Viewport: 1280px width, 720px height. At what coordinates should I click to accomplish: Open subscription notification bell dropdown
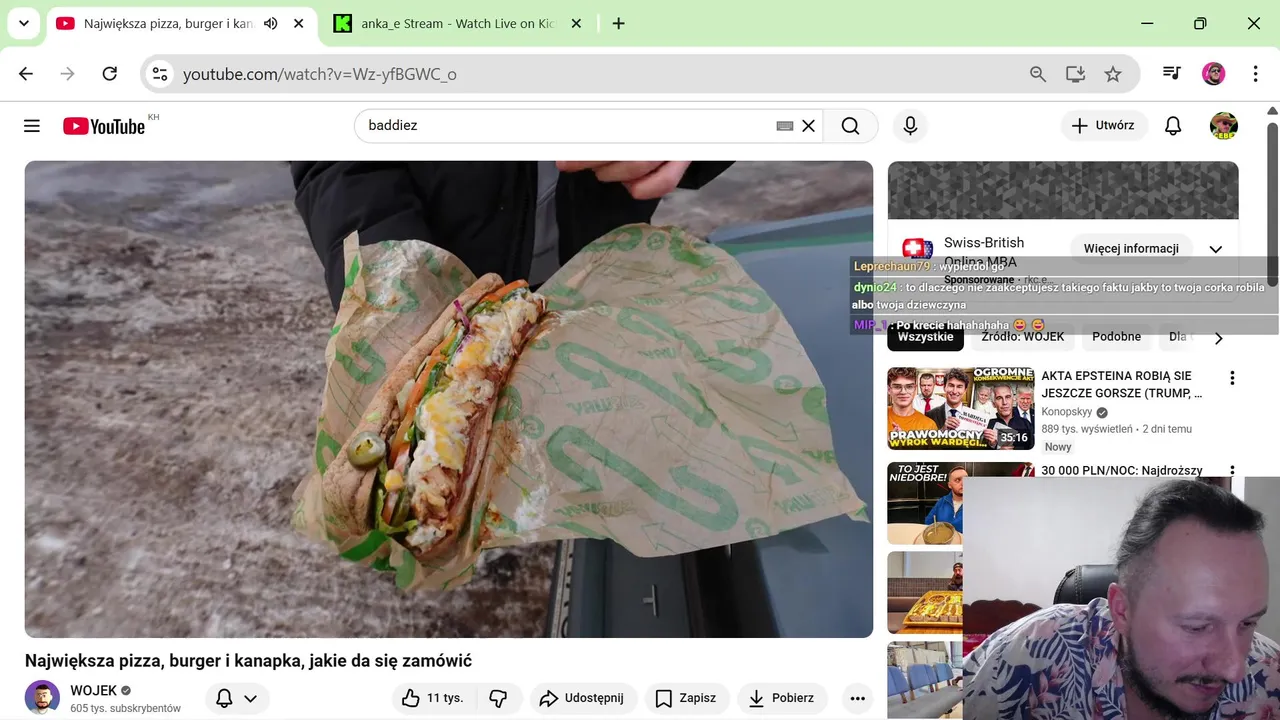[x=237, y=698]
